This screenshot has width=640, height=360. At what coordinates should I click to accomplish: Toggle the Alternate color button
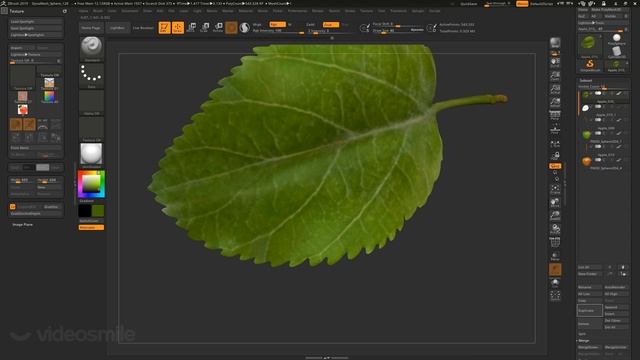(91, 227)
